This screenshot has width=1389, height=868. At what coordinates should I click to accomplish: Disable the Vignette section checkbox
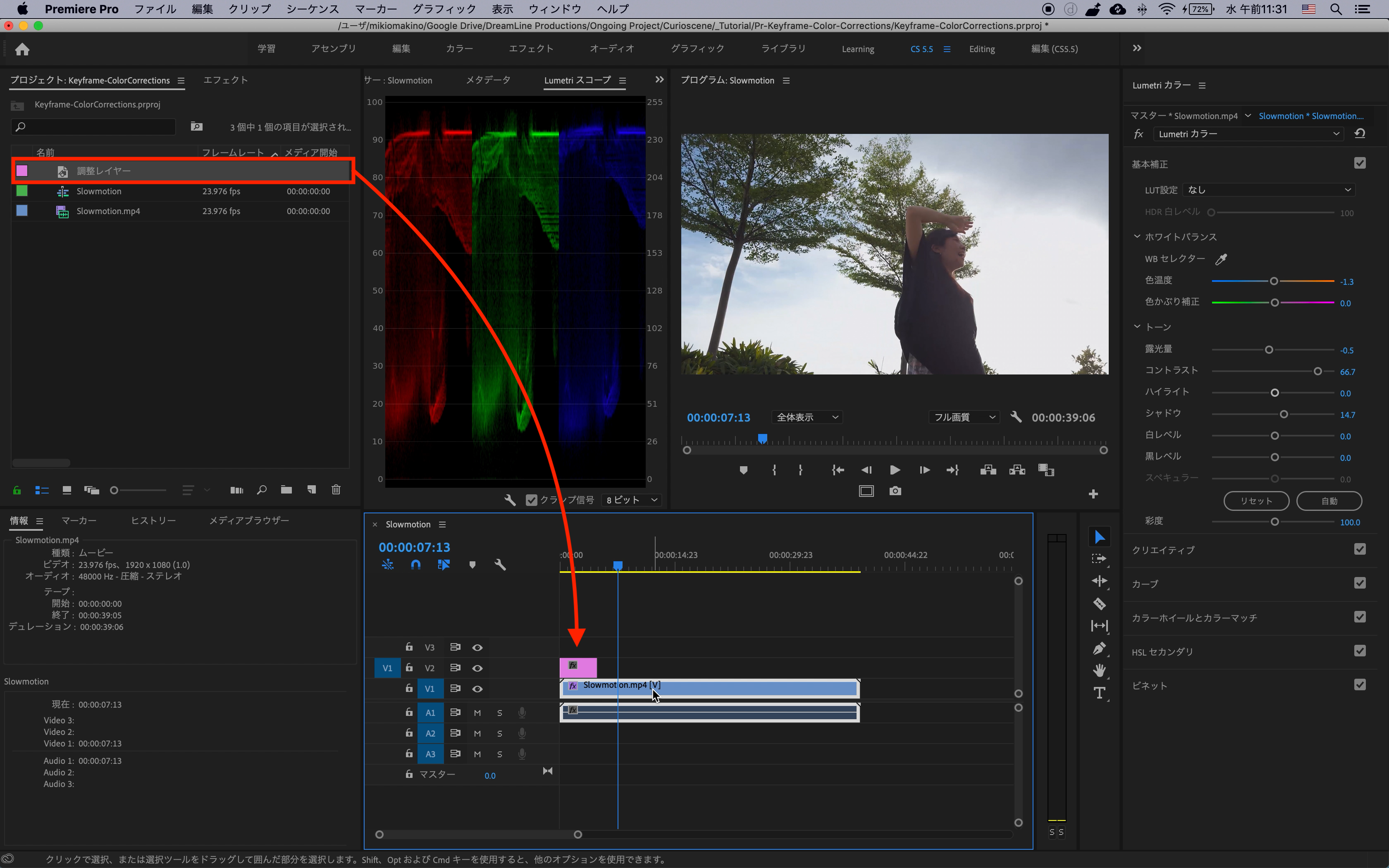click(1359, 685)
